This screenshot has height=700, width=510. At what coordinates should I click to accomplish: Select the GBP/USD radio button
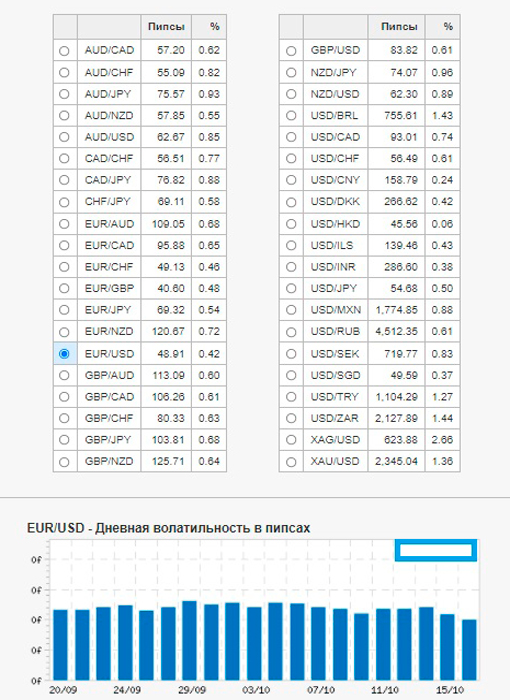[x=291, y=51]
